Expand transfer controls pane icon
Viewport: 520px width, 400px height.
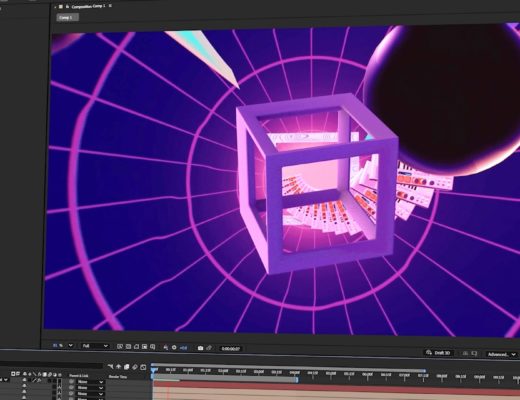pyautogui.click(x=18, y=374)
